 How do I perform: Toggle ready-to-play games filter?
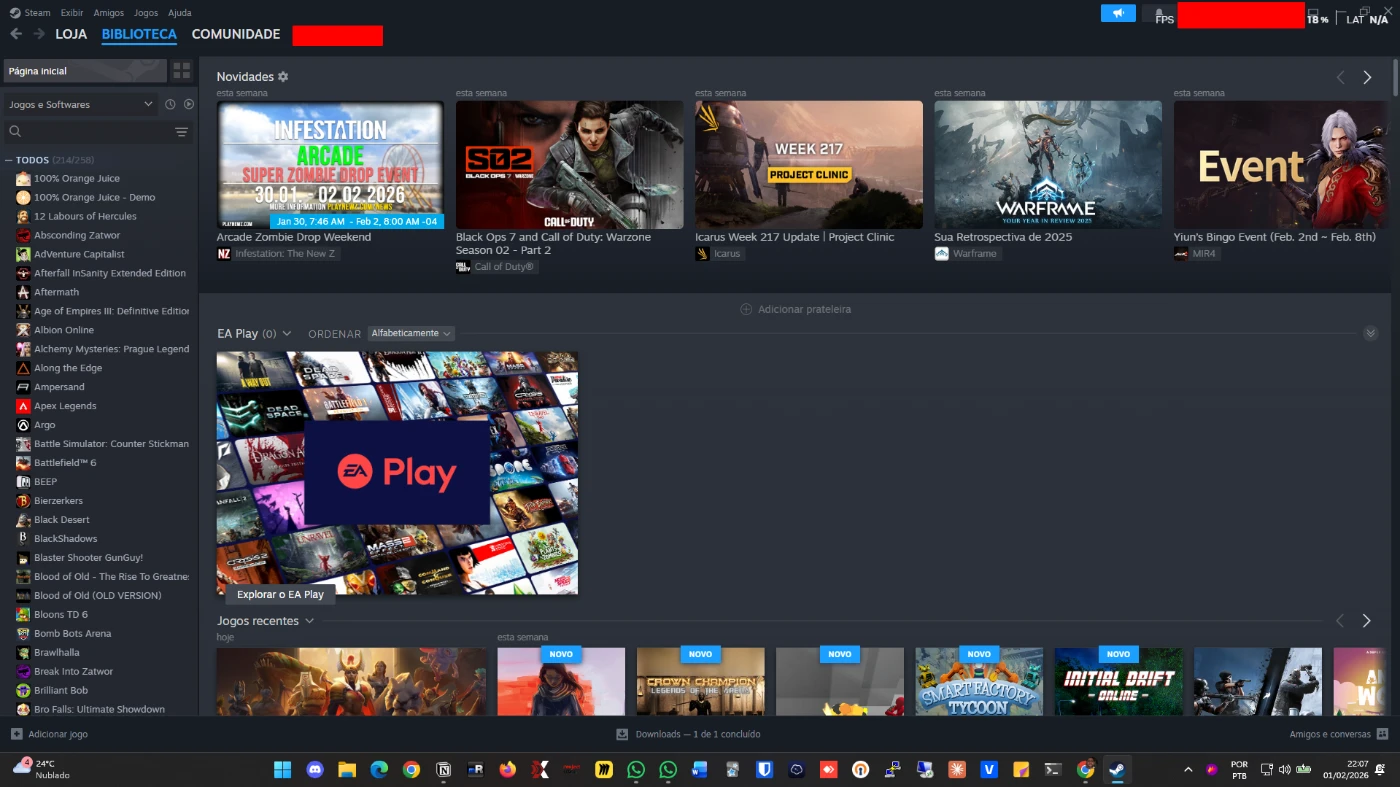(188, 105)
